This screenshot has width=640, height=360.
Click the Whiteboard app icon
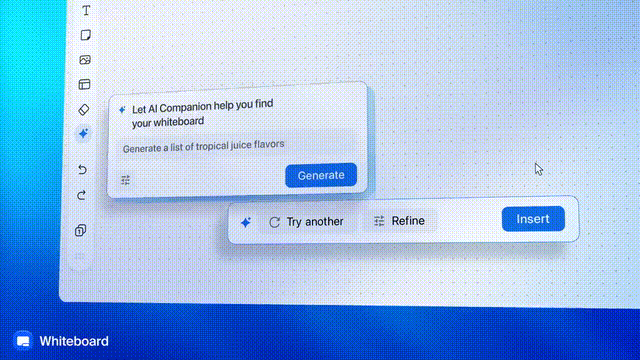coord(23,341)
